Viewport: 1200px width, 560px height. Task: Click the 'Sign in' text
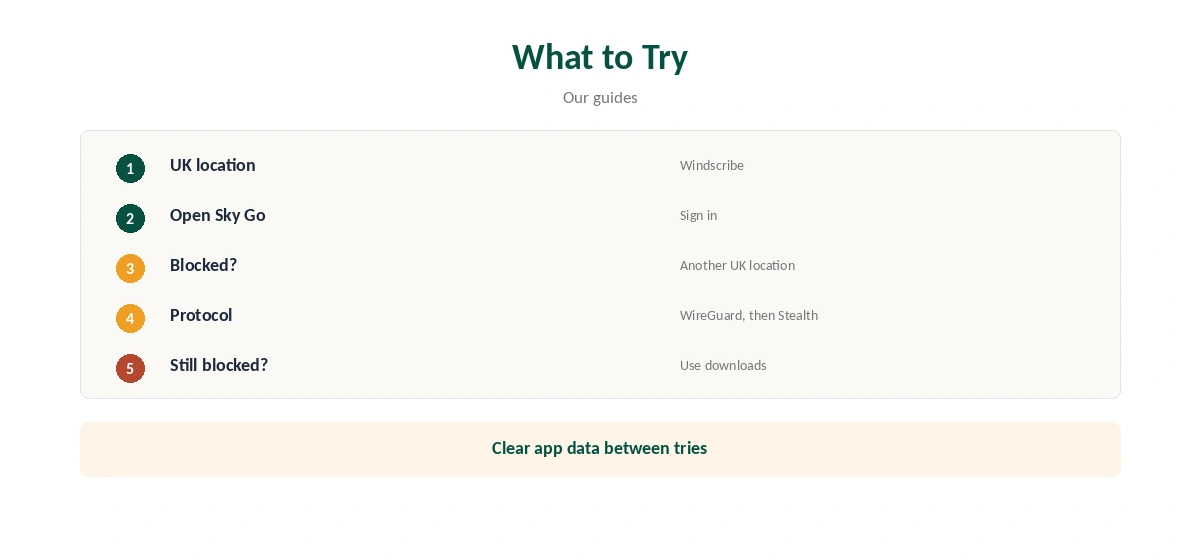698,215
